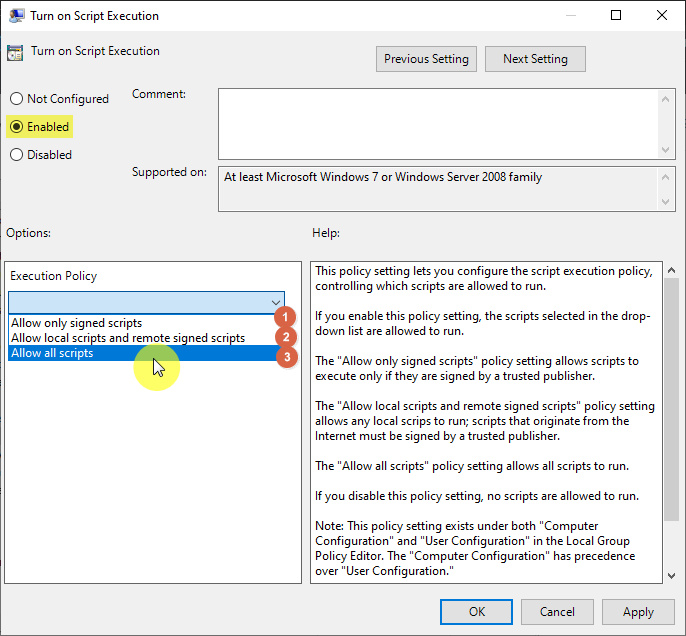
Task: Click the Comment box scroll up arrow
Action: pos(667,97)
